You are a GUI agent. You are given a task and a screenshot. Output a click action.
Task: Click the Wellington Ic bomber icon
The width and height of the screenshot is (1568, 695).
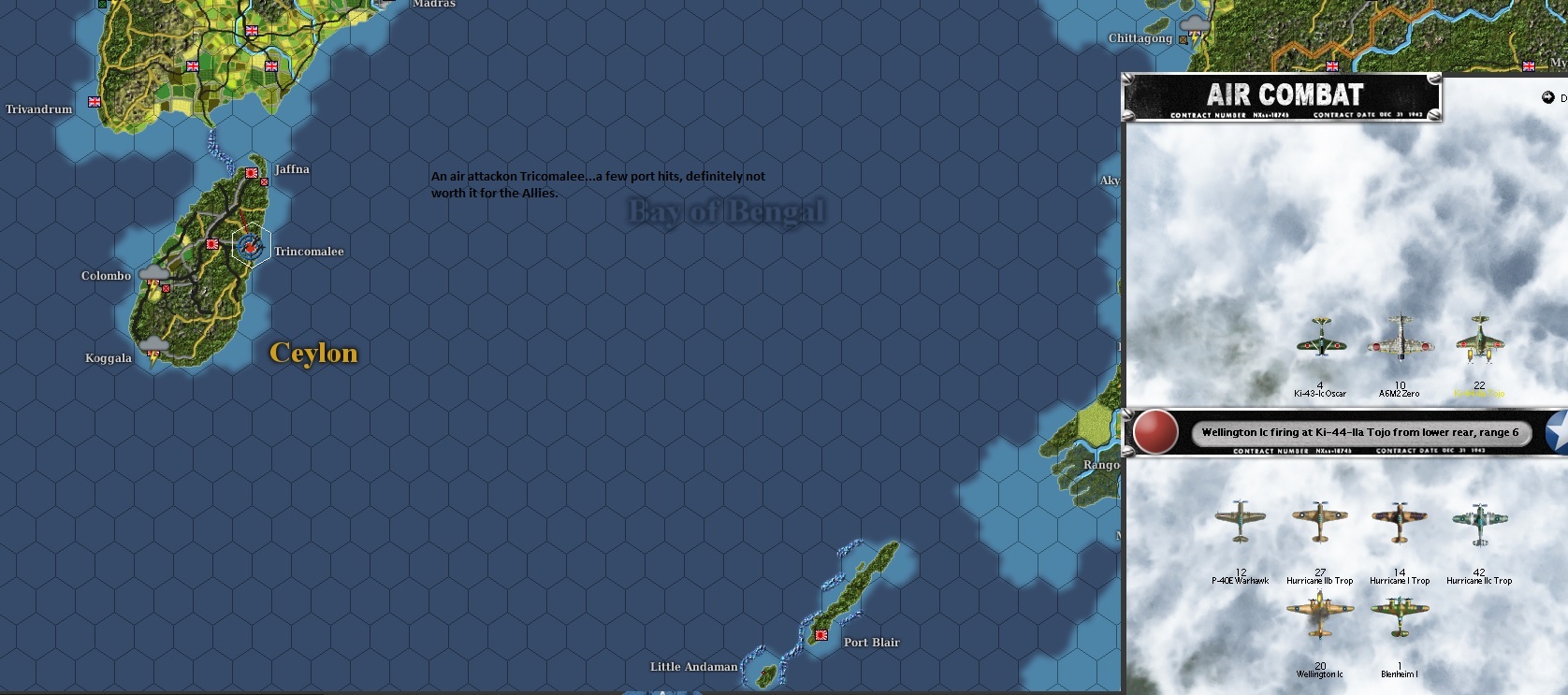click(1319, 615)
